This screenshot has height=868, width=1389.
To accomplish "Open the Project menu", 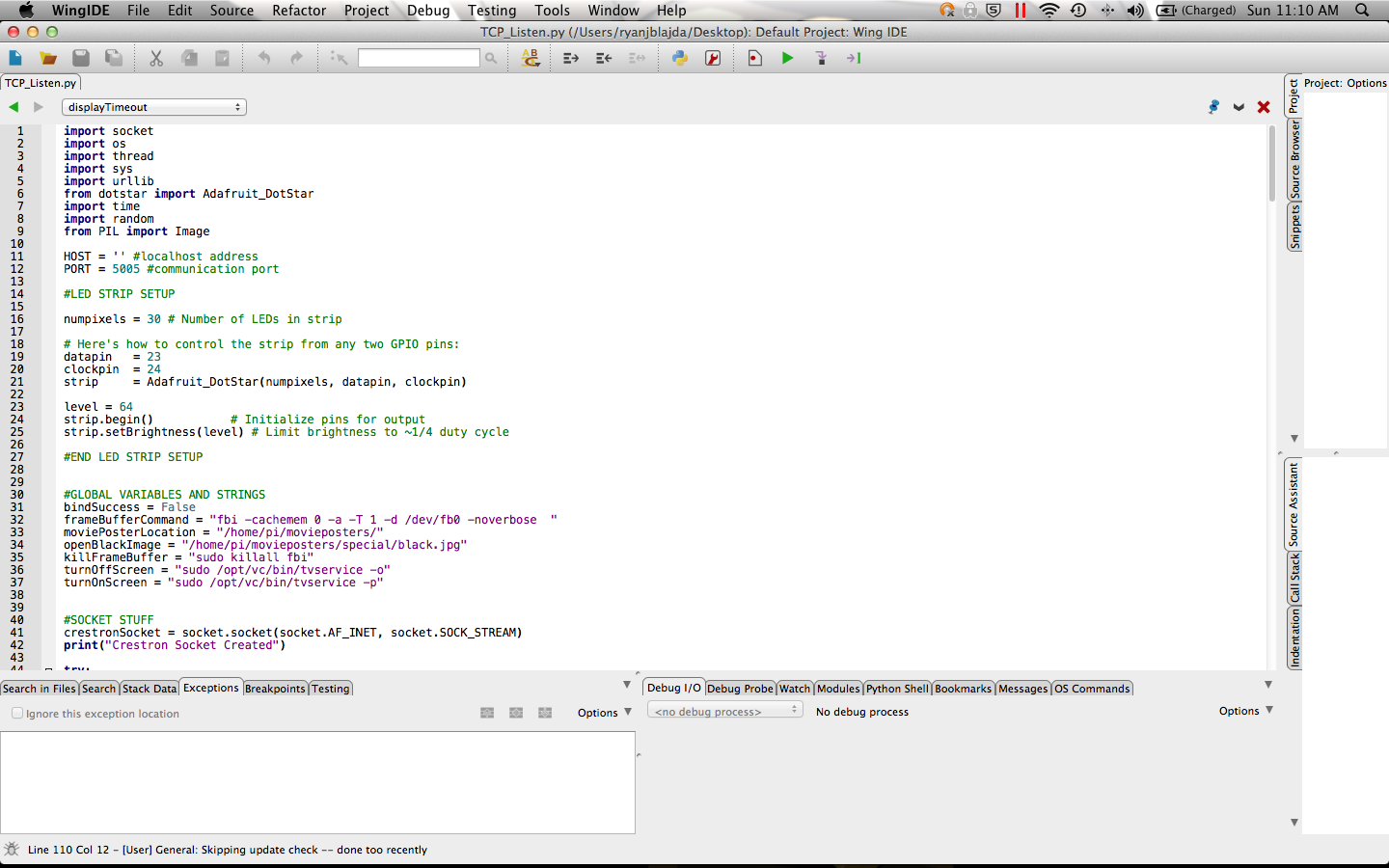I will (367, 11).
